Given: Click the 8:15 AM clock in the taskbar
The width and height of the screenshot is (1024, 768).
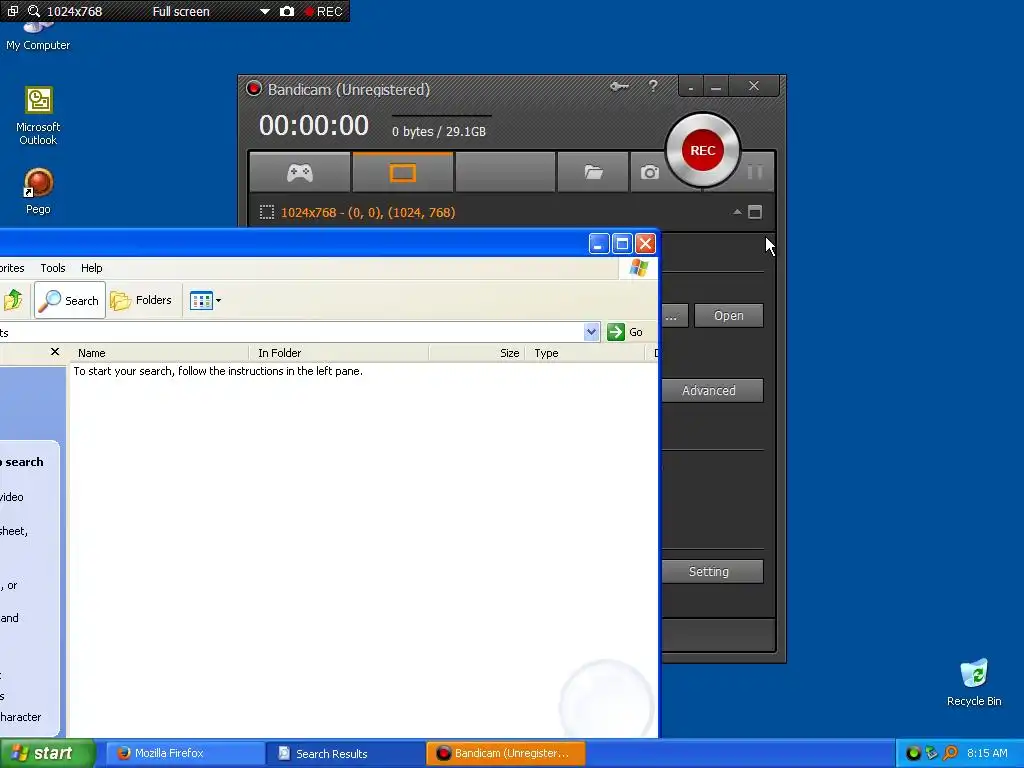Looking at the screenshot, I should coord(987,753).
